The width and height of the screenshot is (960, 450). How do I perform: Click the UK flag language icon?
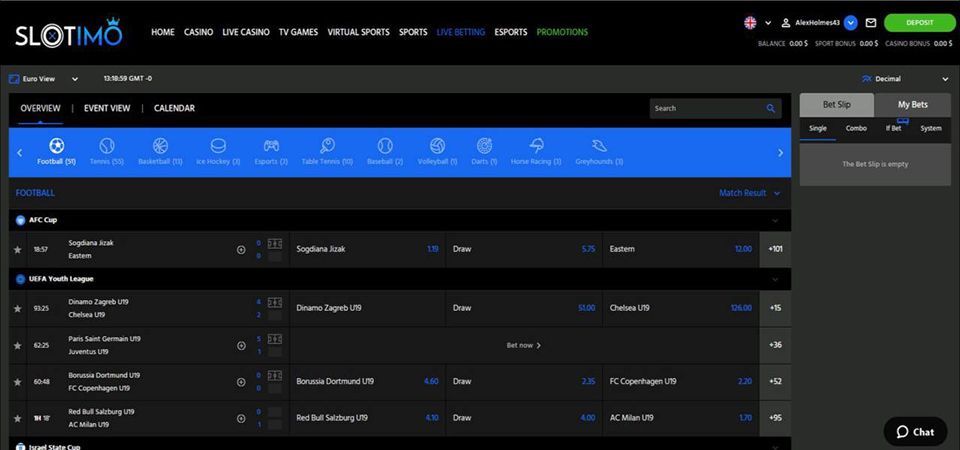750,23
